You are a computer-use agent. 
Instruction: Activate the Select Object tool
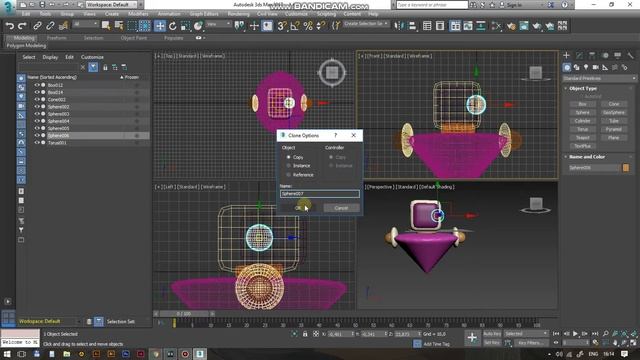pyautogui.click(x=106, y=26)
